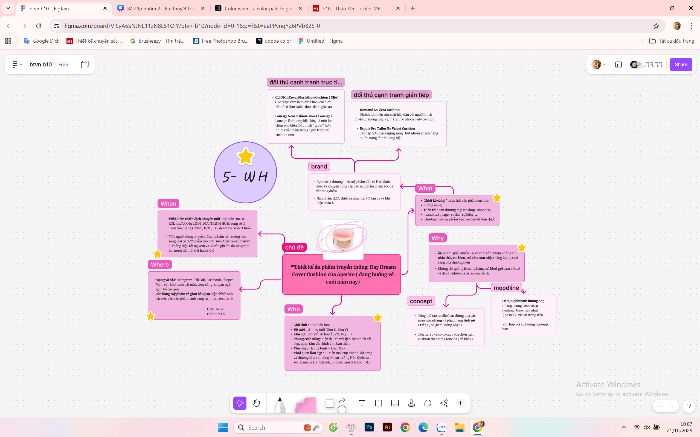Open the Chrome three-dot menu
Image resolution: width=700 pixels, height=437 pixels.
point(691,26)
